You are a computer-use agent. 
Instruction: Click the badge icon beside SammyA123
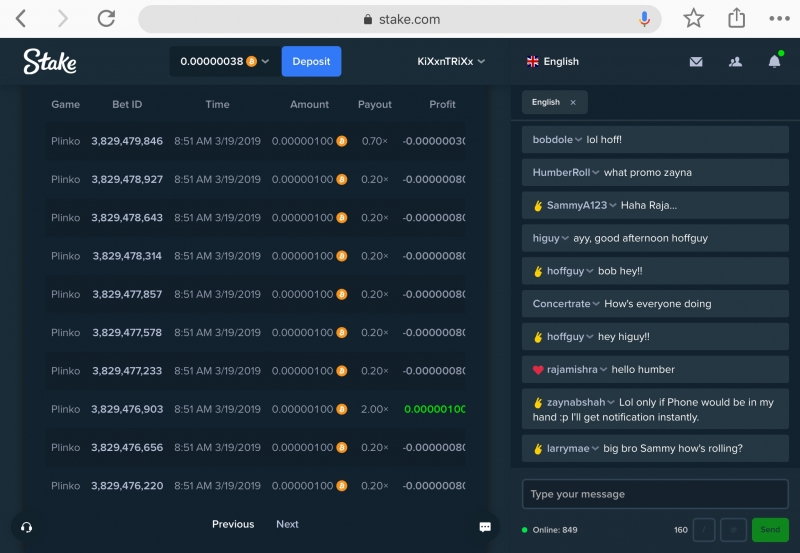pyautogui.click(x=538, y=206)
